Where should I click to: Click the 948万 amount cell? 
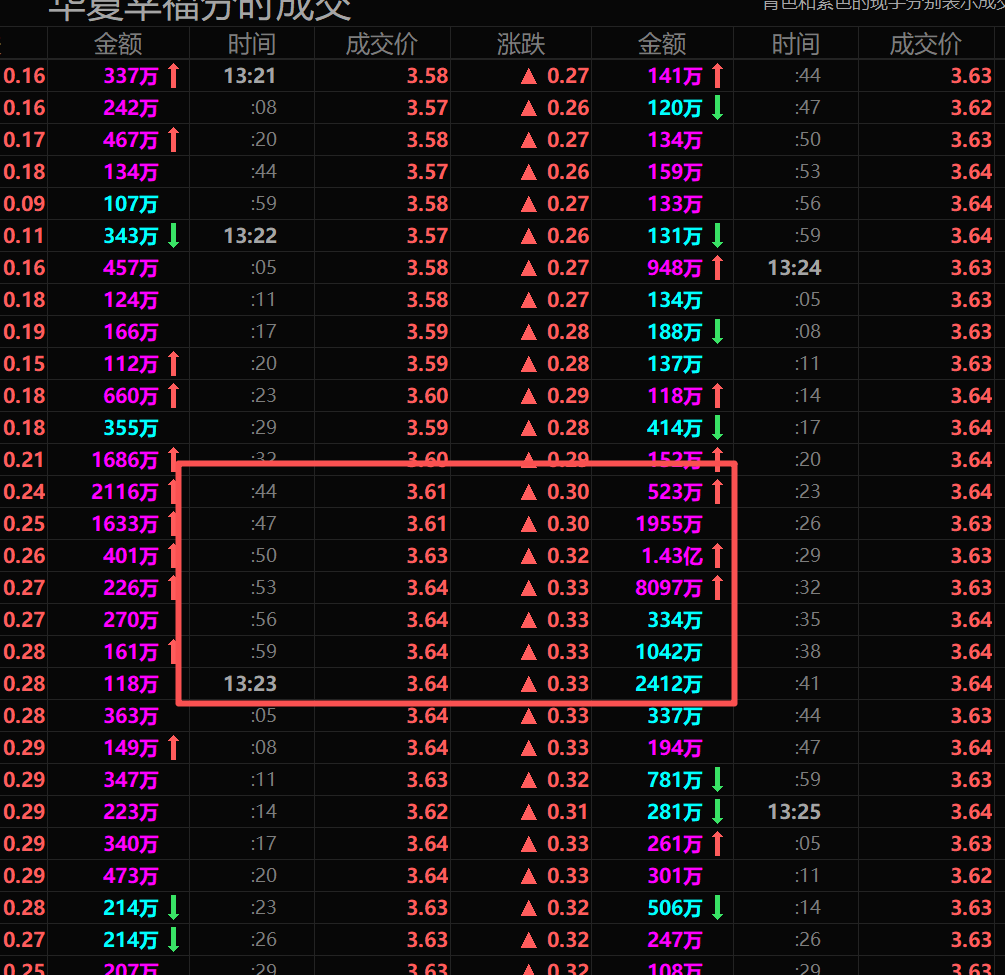click(x=675, y=268)
